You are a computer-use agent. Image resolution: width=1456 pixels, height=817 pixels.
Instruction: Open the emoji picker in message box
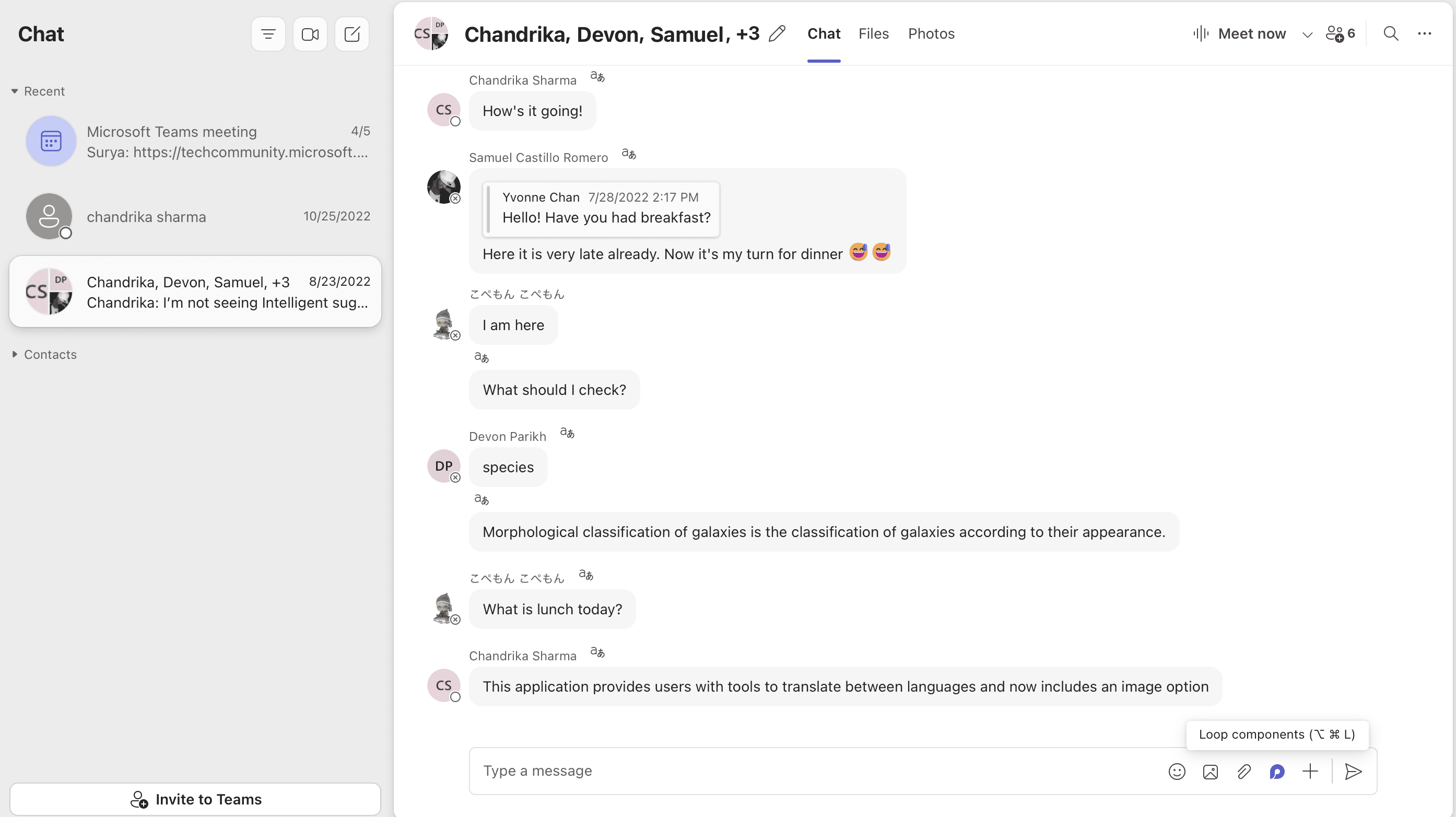click(x=1176, y=772)
